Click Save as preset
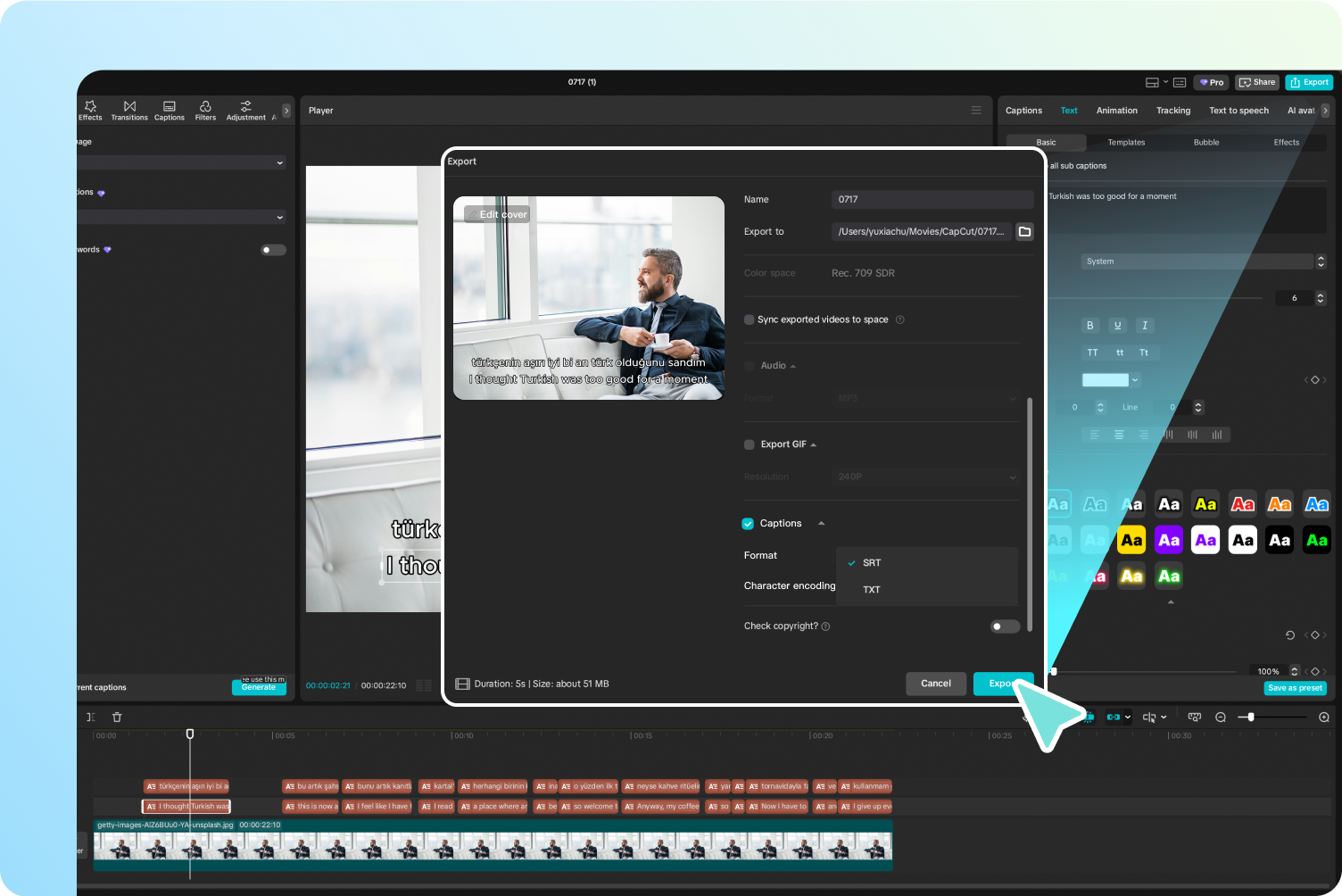 (1295, 688)
